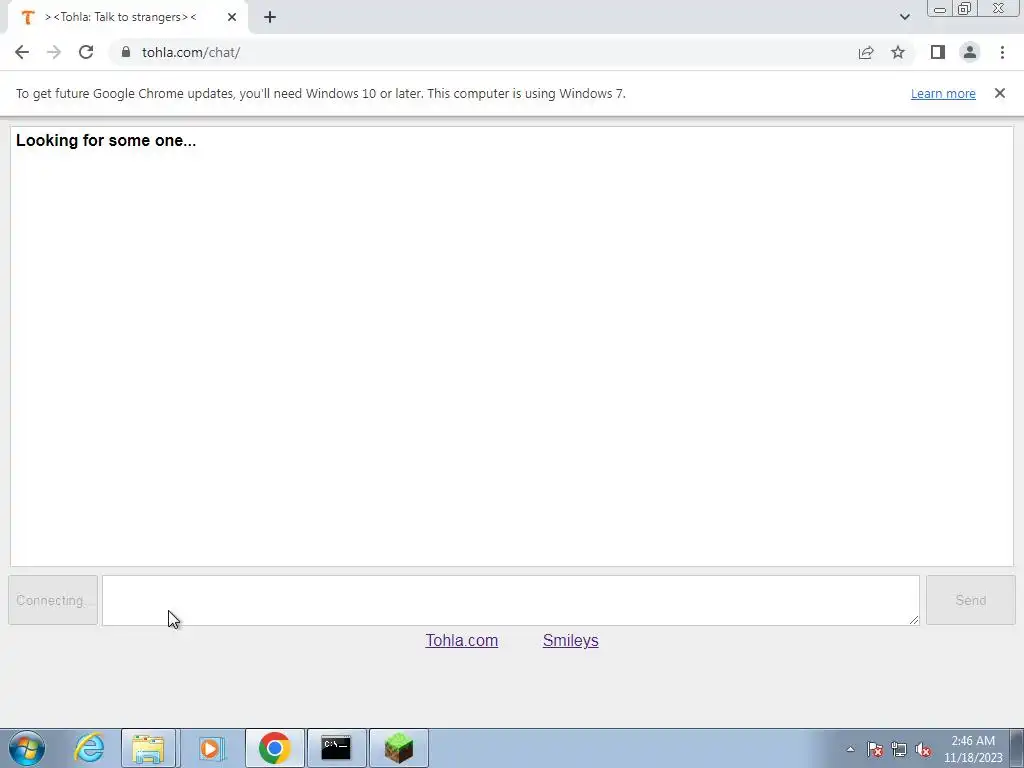Open the Windows Start menu
The height and width of the screenshot is (768, 1024).
27,748
